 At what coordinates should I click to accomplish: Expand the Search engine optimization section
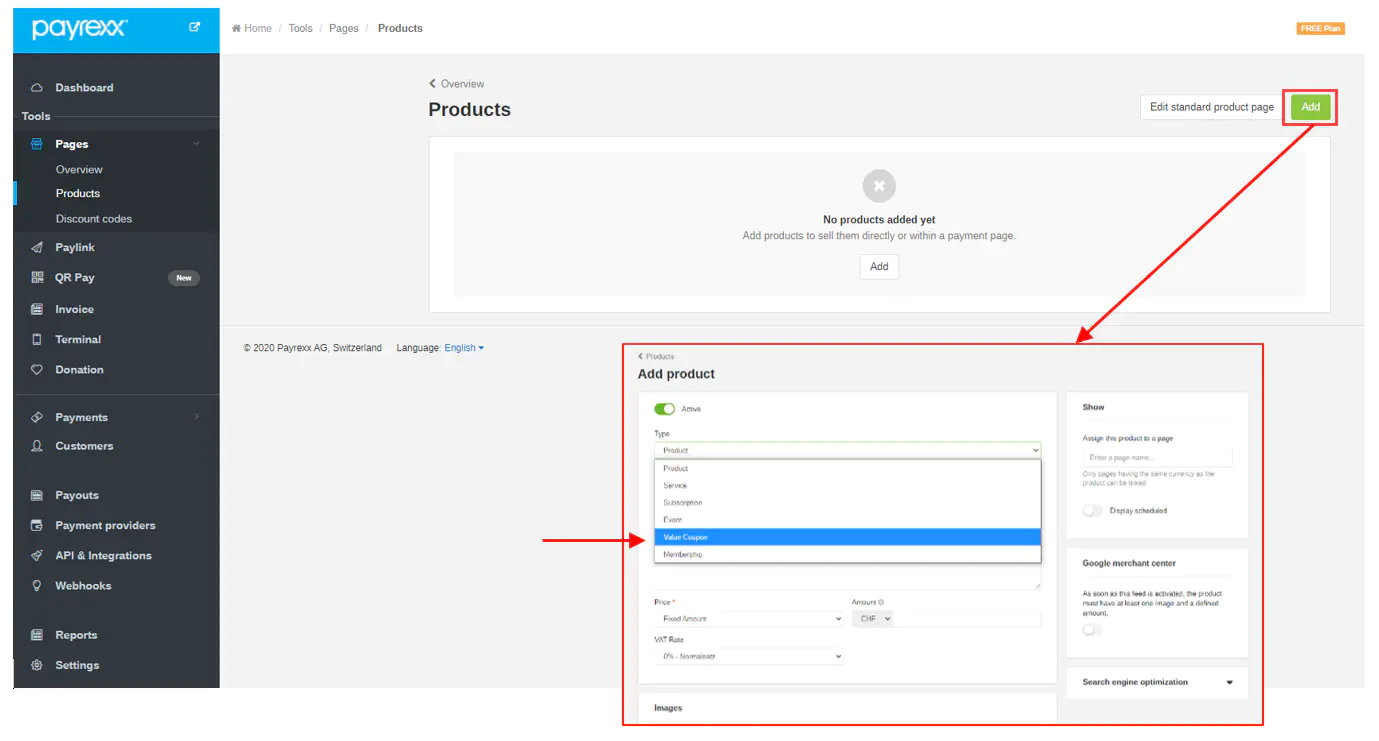[x=1229, y=683]
